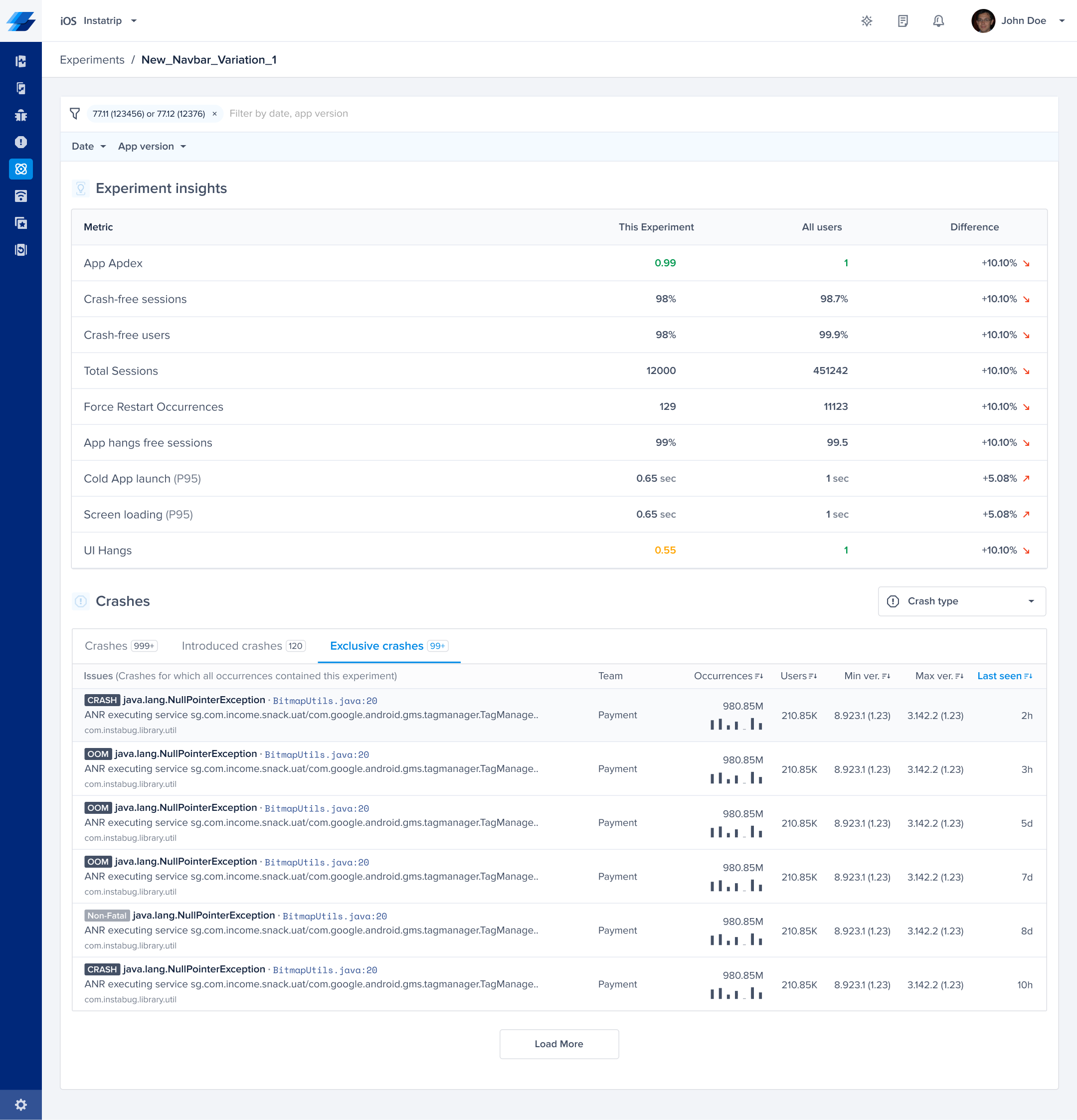The image size is (1077, 1120).
Task: Open the document notes icon in header
Action: (903, 21)
